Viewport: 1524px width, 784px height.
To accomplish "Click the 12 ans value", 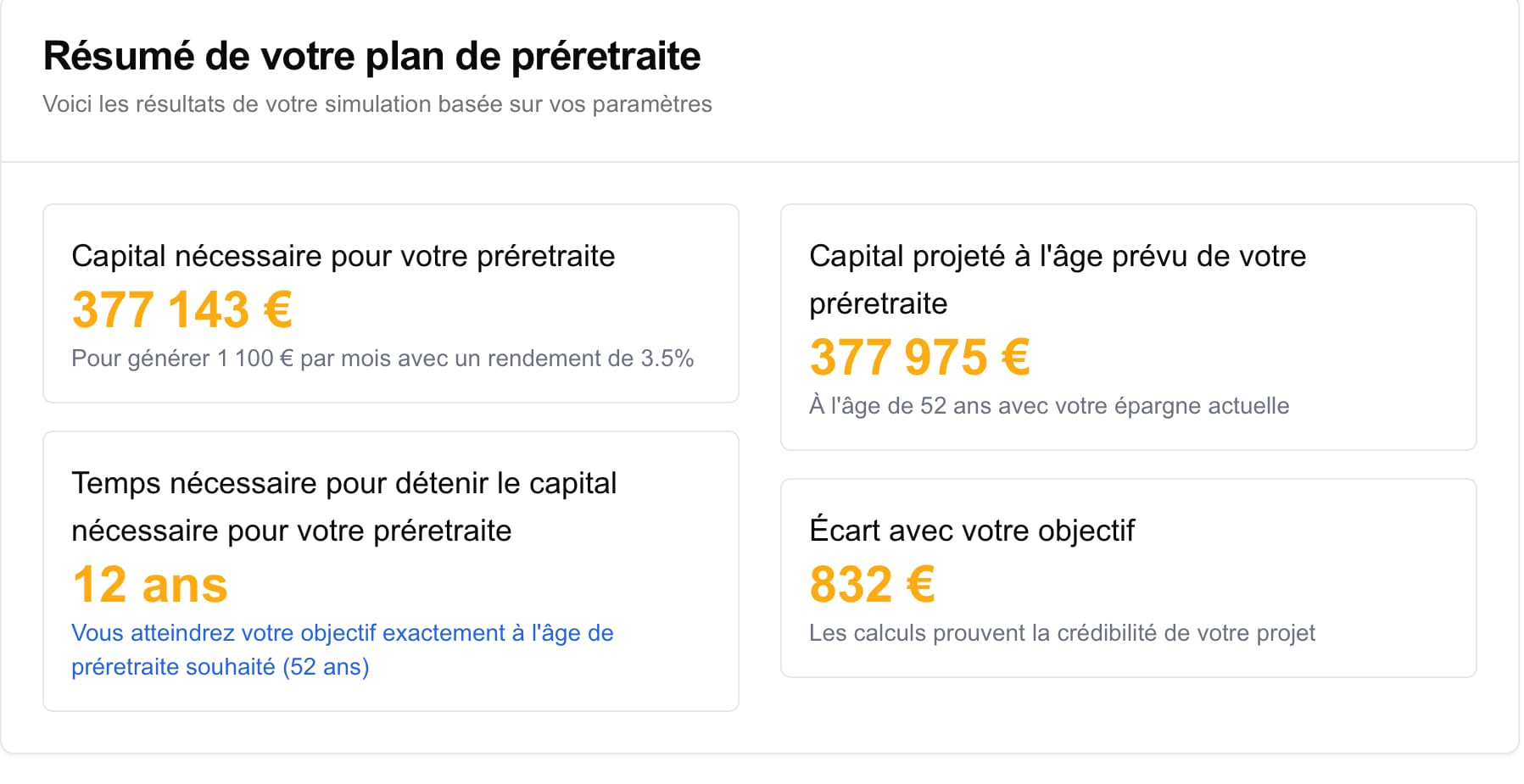I will pos(150,585).
